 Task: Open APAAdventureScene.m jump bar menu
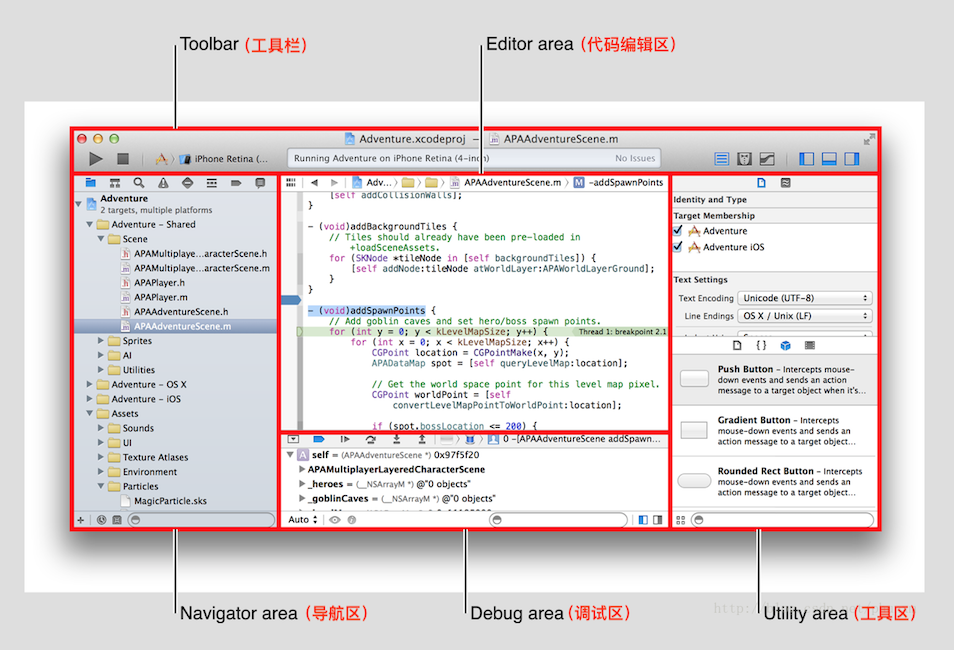(506, 183)
